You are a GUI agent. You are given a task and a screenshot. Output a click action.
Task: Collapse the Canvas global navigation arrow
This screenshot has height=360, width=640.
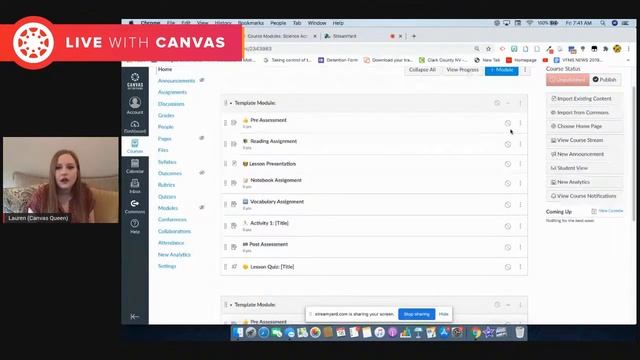135,316
